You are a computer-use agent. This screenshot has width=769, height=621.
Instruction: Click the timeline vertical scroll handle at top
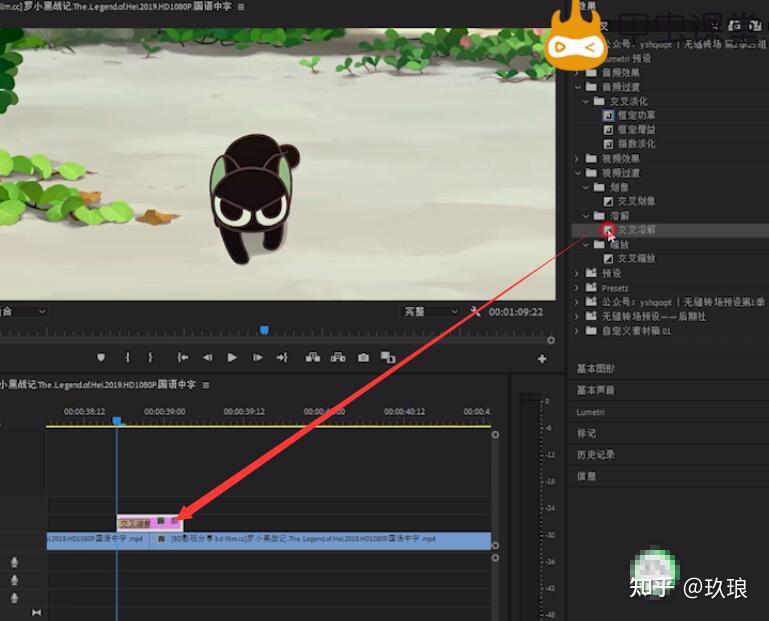495,435
